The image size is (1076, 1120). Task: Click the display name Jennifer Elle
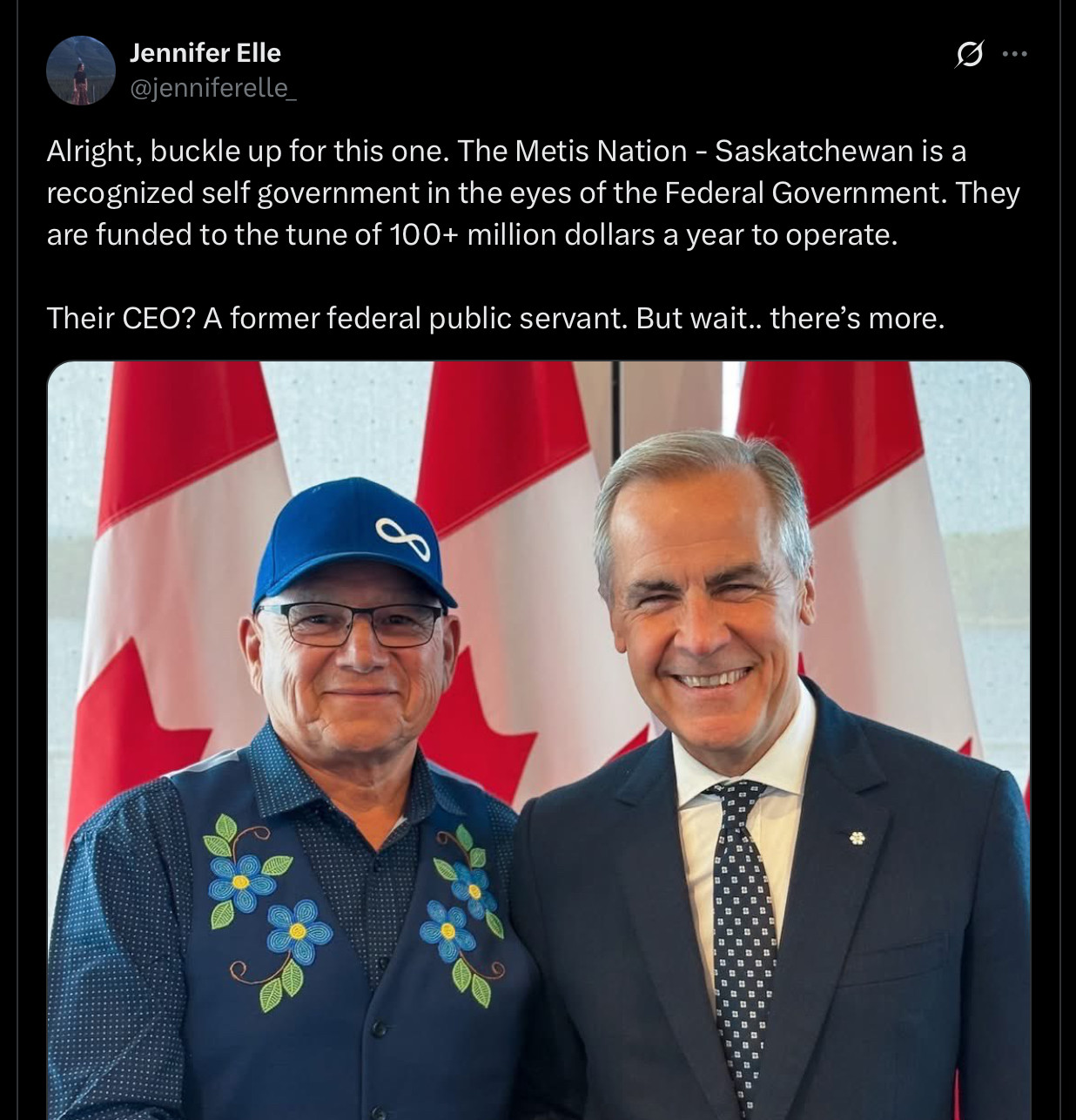click(x=205, y=53)
